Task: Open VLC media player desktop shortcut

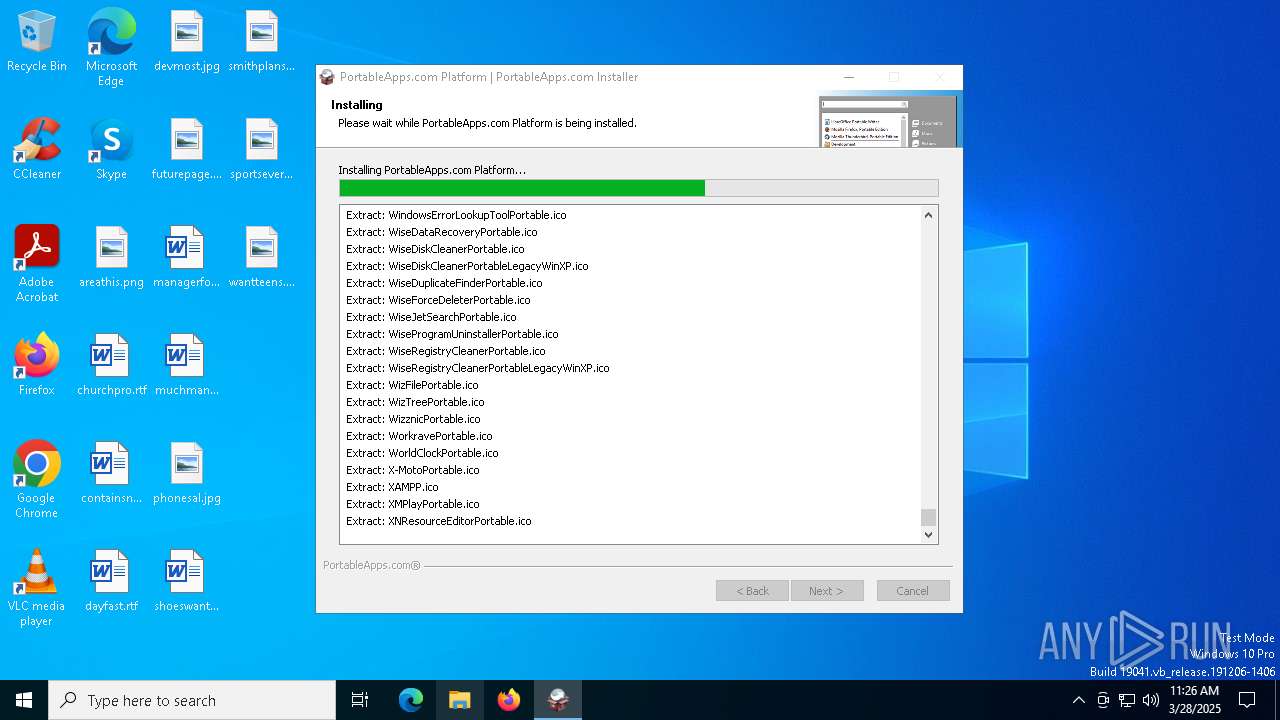Action: pos(37,588)
